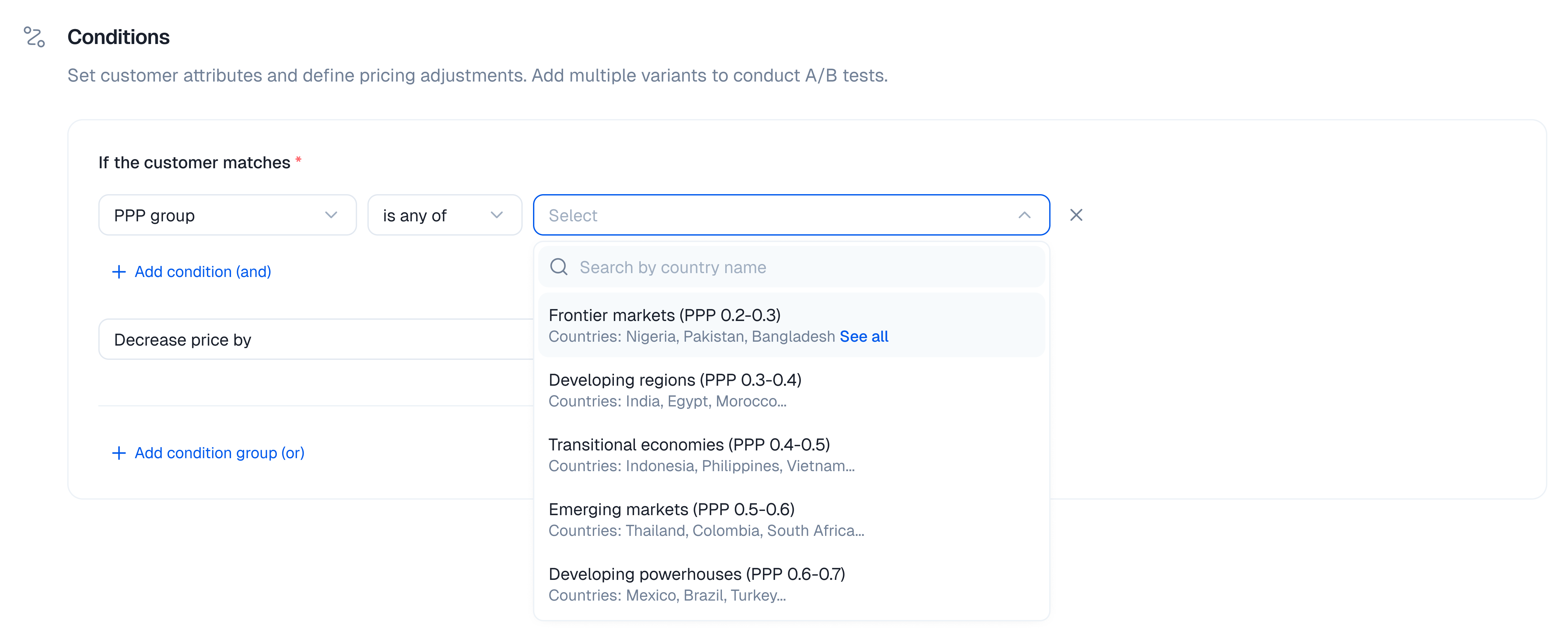The height and width of the screenshot is (642, 1568).
Task: Click the search magnifier icon
Action: (x=558, y=267)
